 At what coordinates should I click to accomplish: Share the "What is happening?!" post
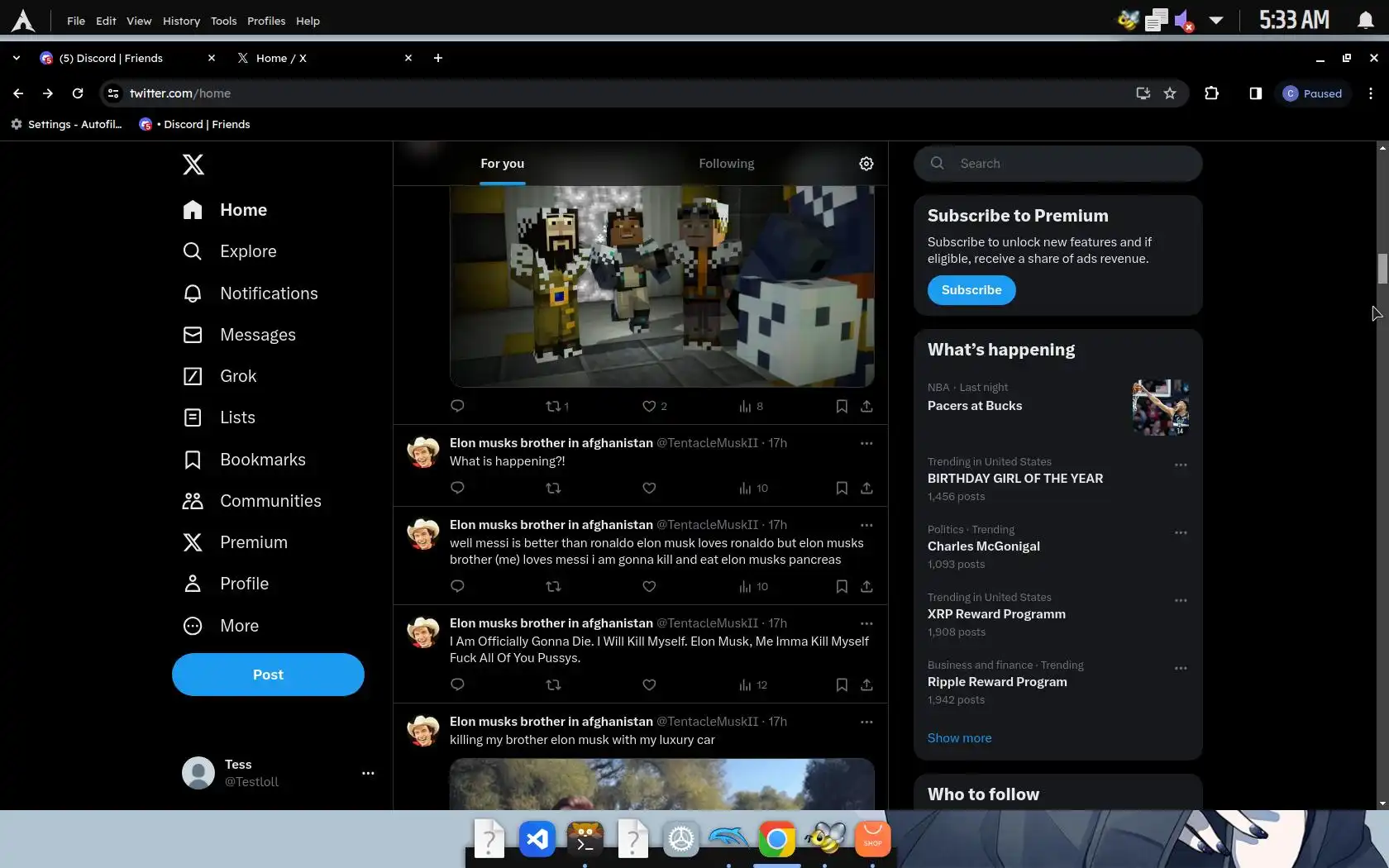coord(866,488)
